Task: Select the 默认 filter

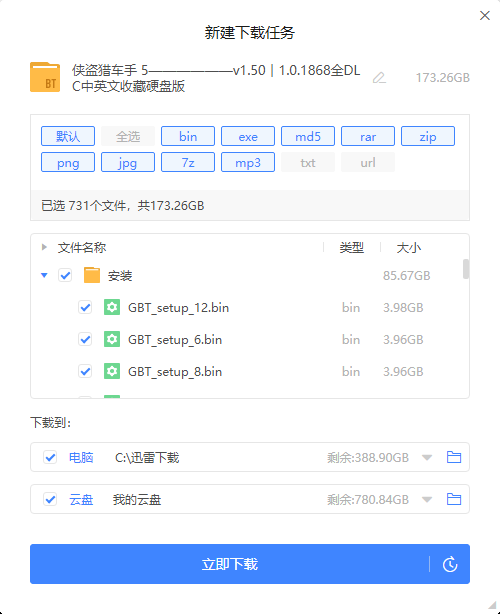Action: point(68,136)
